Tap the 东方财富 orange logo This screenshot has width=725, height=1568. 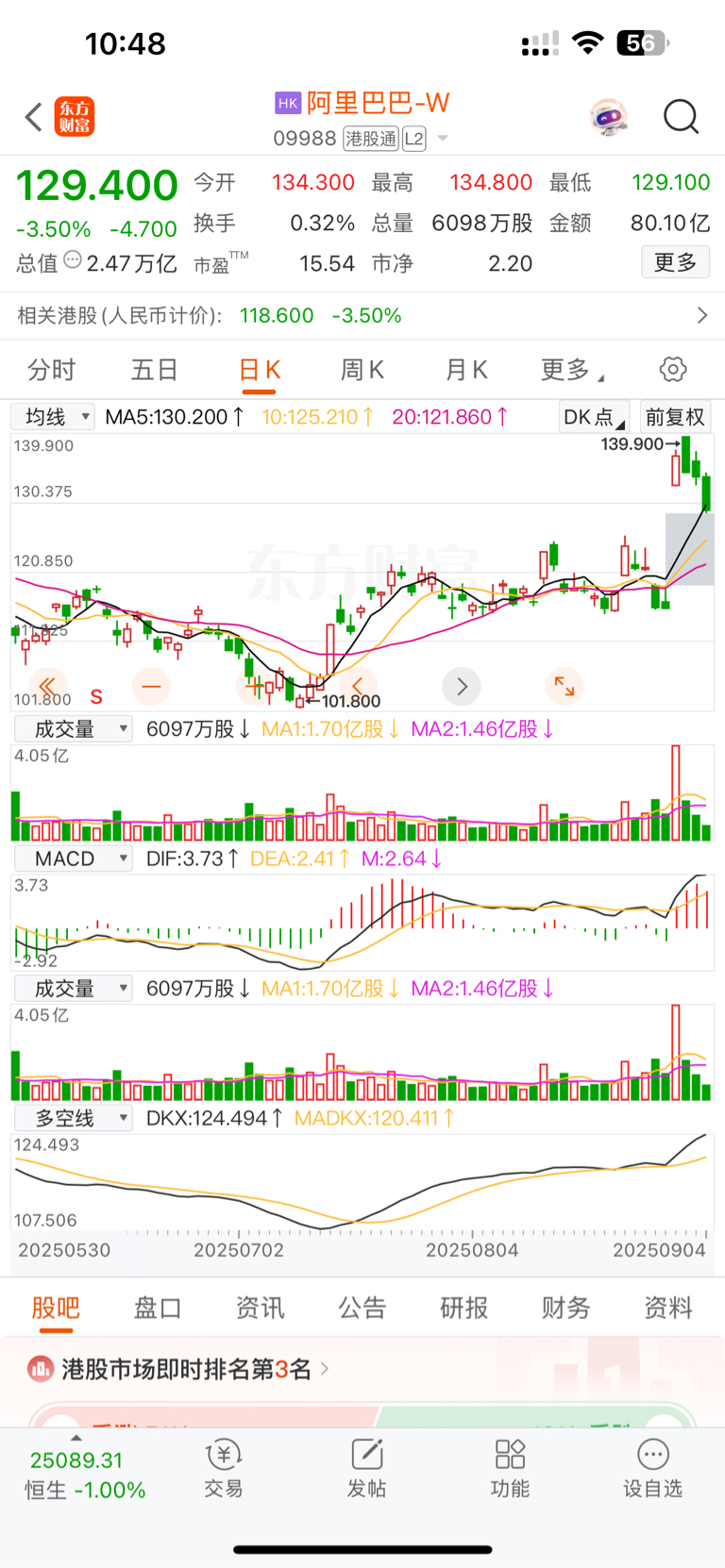click(75, 117)
